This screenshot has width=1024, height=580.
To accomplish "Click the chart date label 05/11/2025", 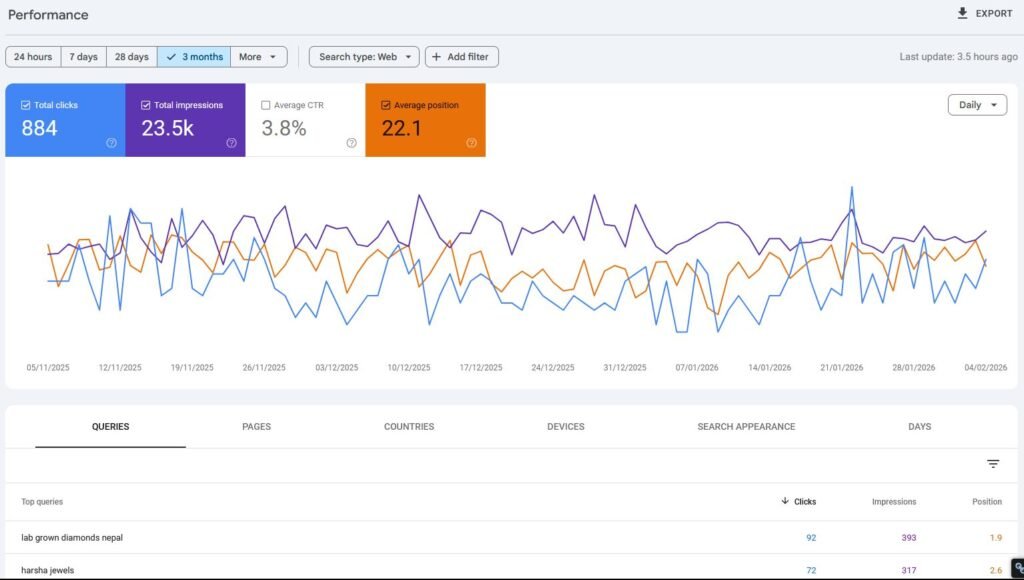I will 48,368.
